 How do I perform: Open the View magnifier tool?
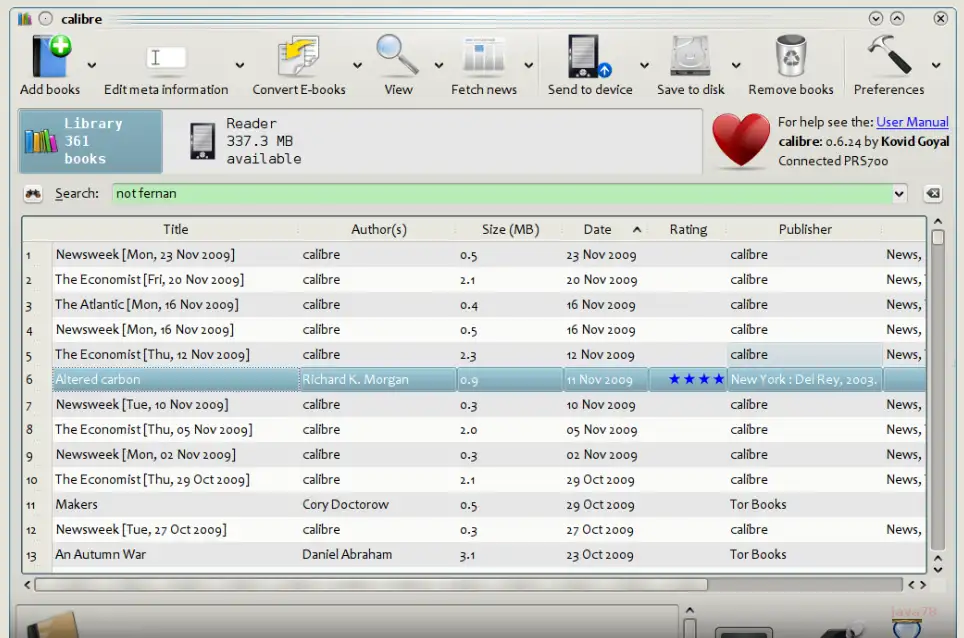pyautogui.click(x=398, y=57)
